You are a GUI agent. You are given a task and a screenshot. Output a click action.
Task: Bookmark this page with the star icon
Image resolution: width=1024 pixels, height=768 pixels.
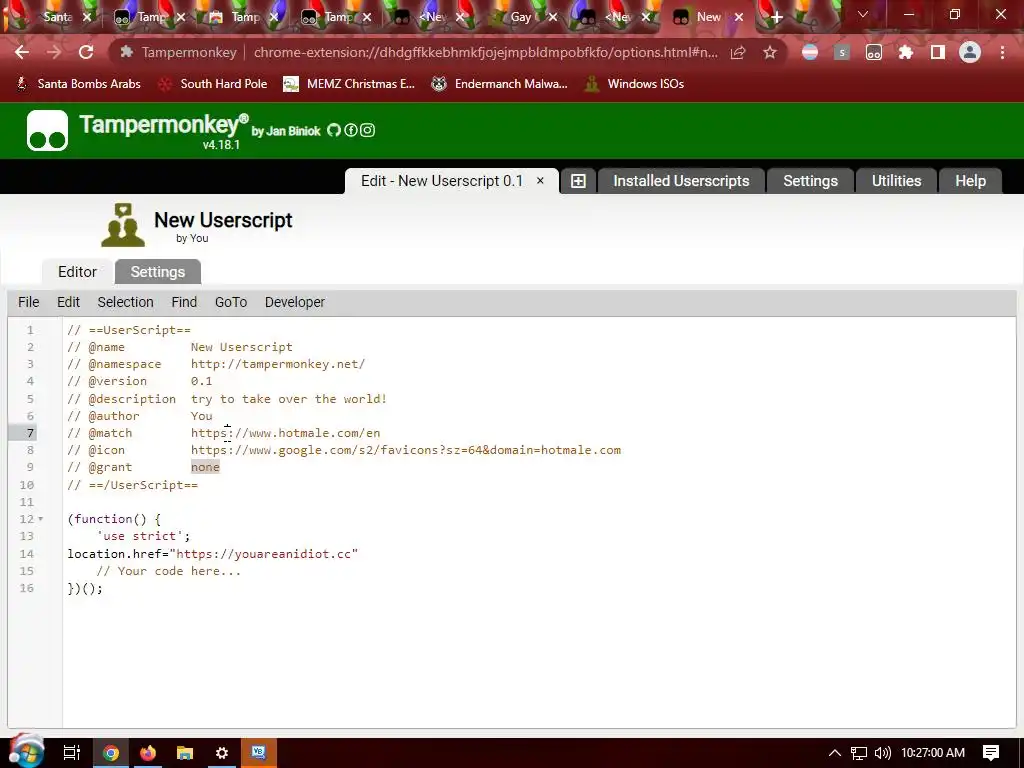coord(770,52)
